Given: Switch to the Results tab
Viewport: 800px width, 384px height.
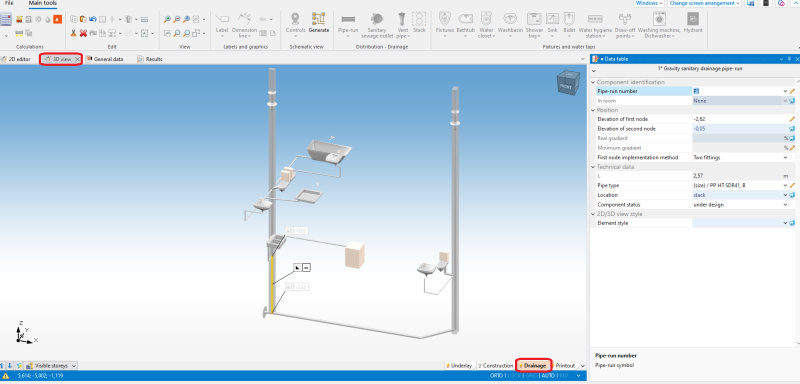Looking at the screenshot, I should pos(150,59).
